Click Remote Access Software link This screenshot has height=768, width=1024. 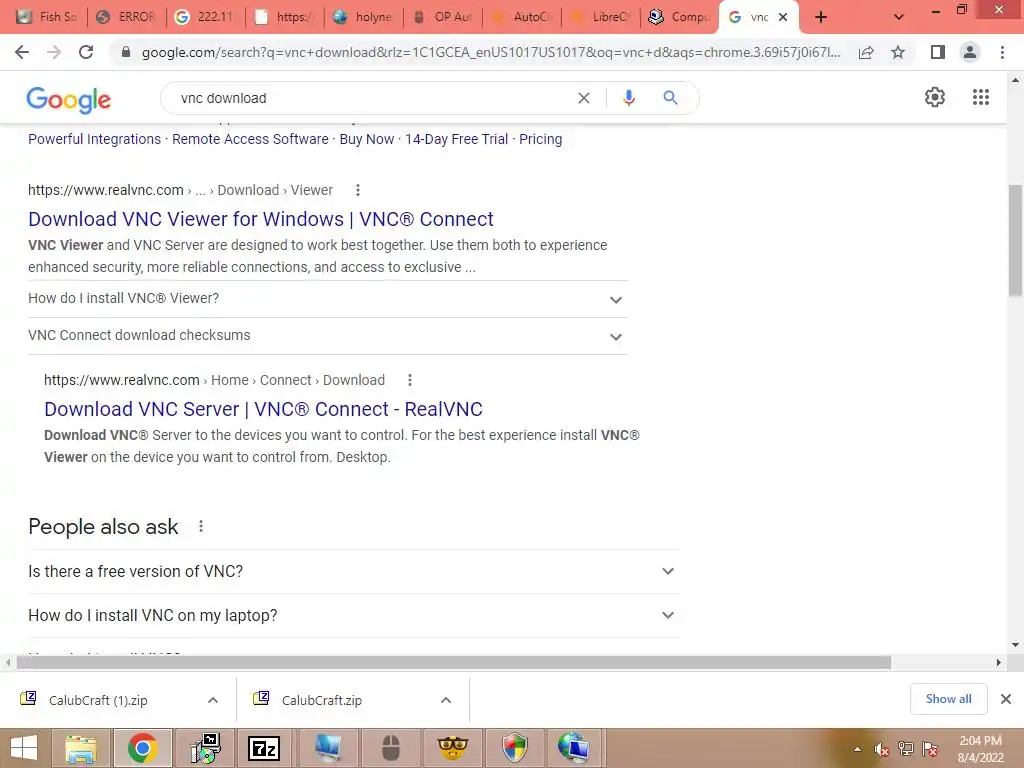click(x=250, y=139)
